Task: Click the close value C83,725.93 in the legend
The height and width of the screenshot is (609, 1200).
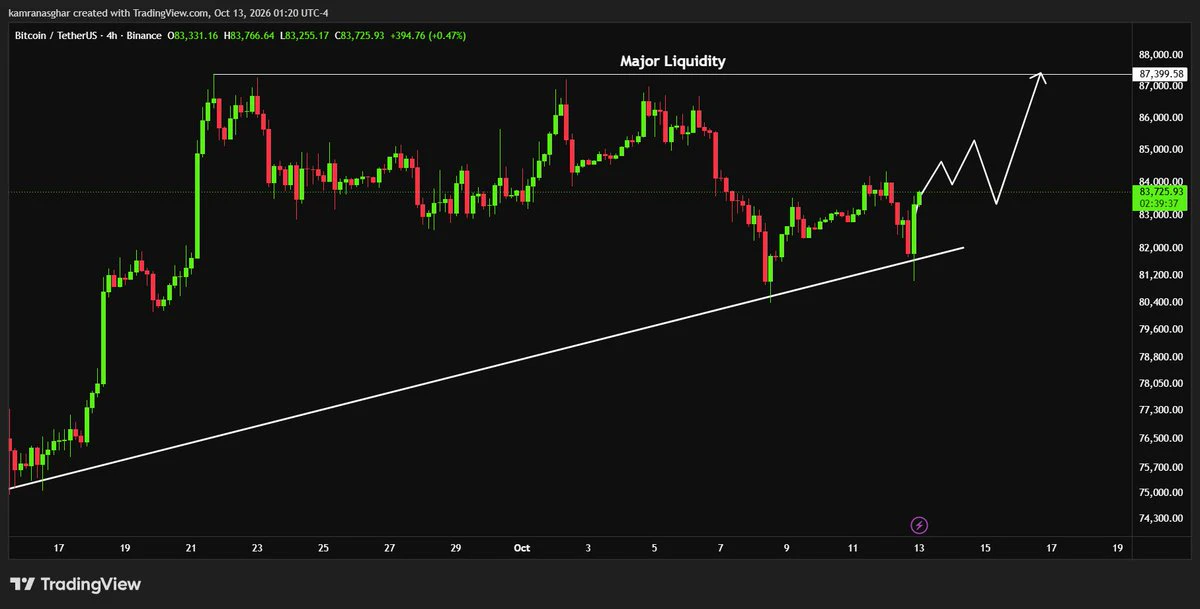Action: coord(357,35)
